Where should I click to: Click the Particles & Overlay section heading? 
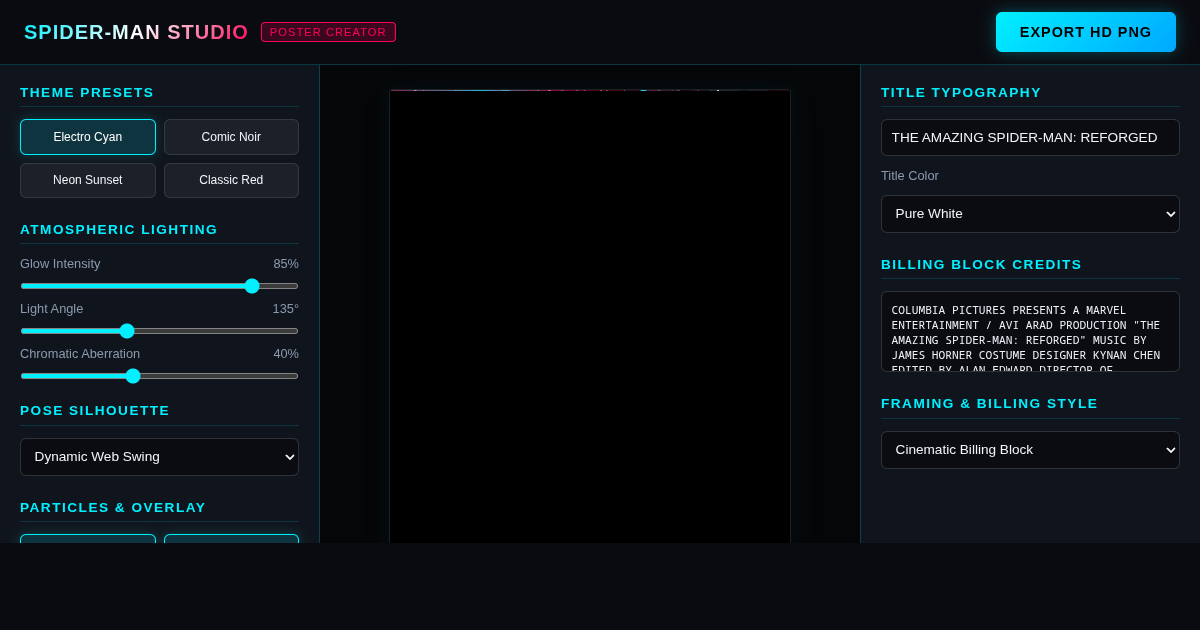click(x=113, y=508)
